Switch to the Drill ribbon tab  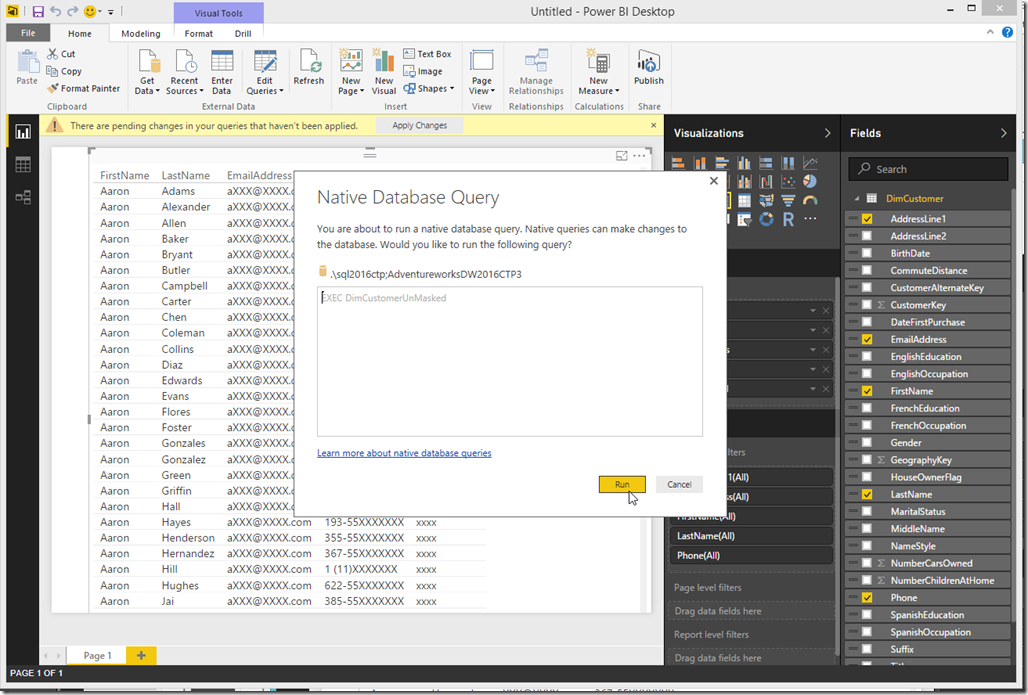click(243, 33)
